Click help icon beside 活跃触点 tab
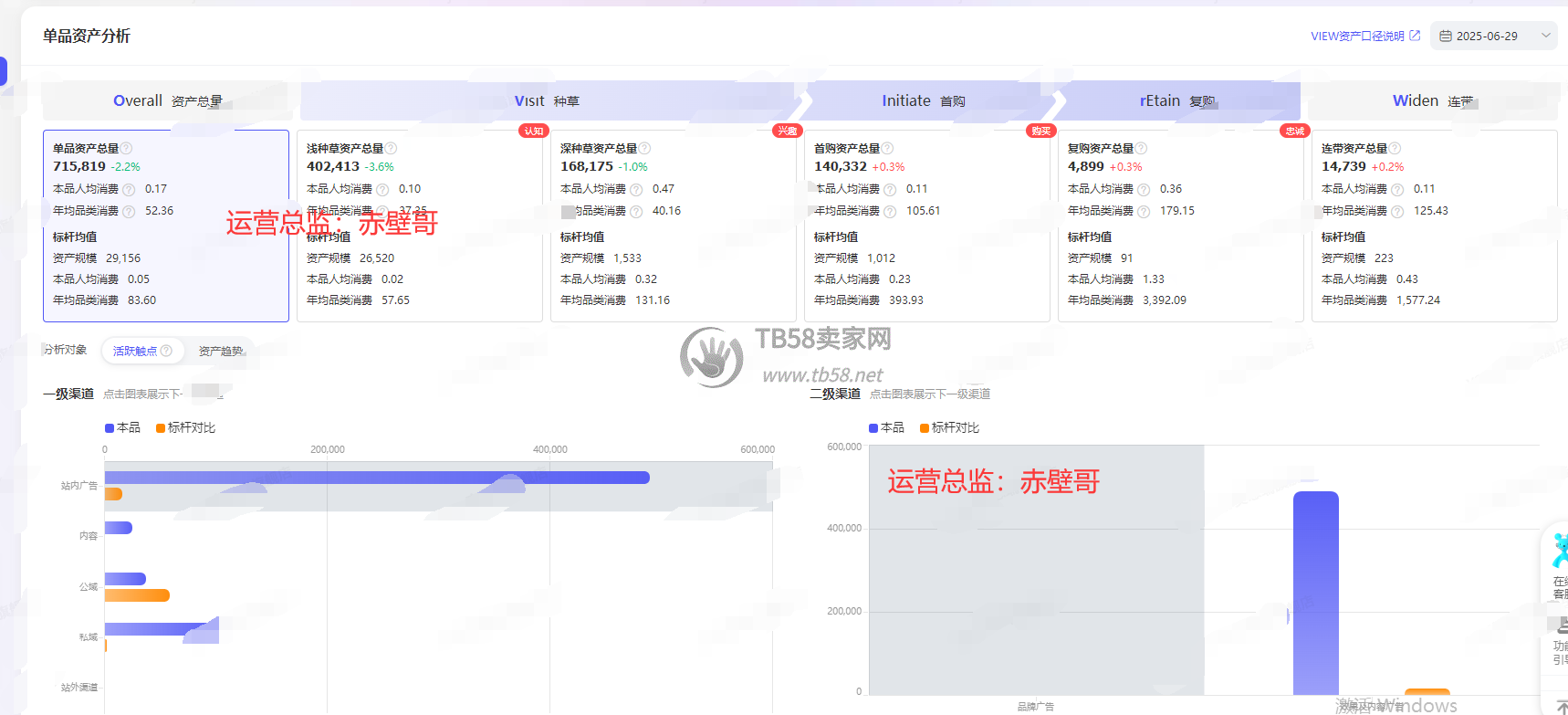Image resolution: width=1568 pixels, height=715 pixels. [x=166, y=351]
